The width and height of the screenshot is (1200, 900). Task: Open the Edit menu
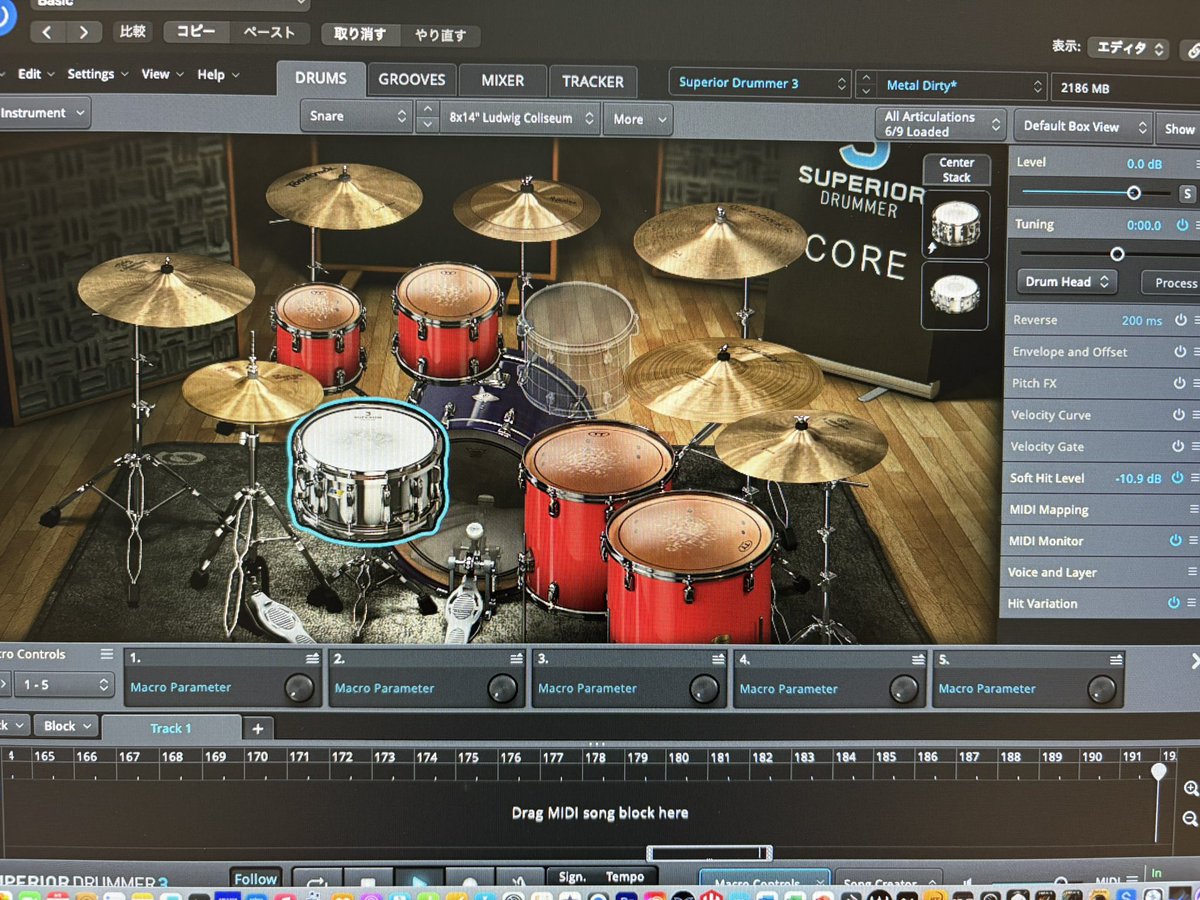pyautogui.click(x=36, y=74)
